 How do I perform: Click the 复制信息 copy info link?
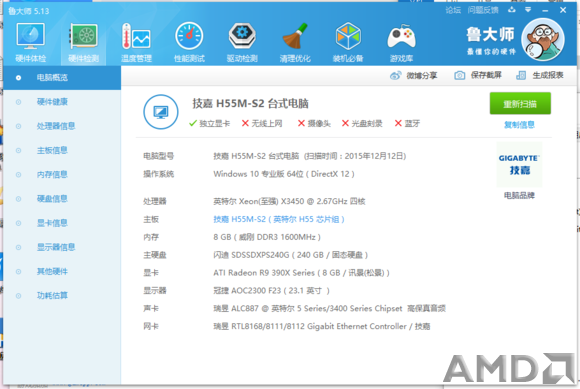519,125
